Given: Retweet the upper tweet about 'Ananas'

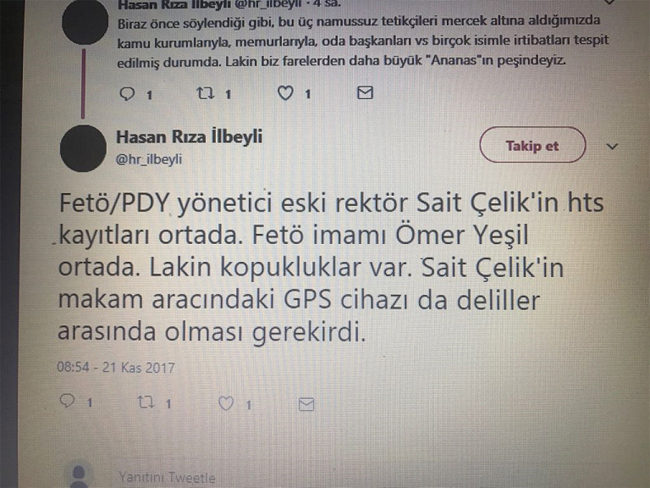Looking at the screenshot, I should point(205,93).
